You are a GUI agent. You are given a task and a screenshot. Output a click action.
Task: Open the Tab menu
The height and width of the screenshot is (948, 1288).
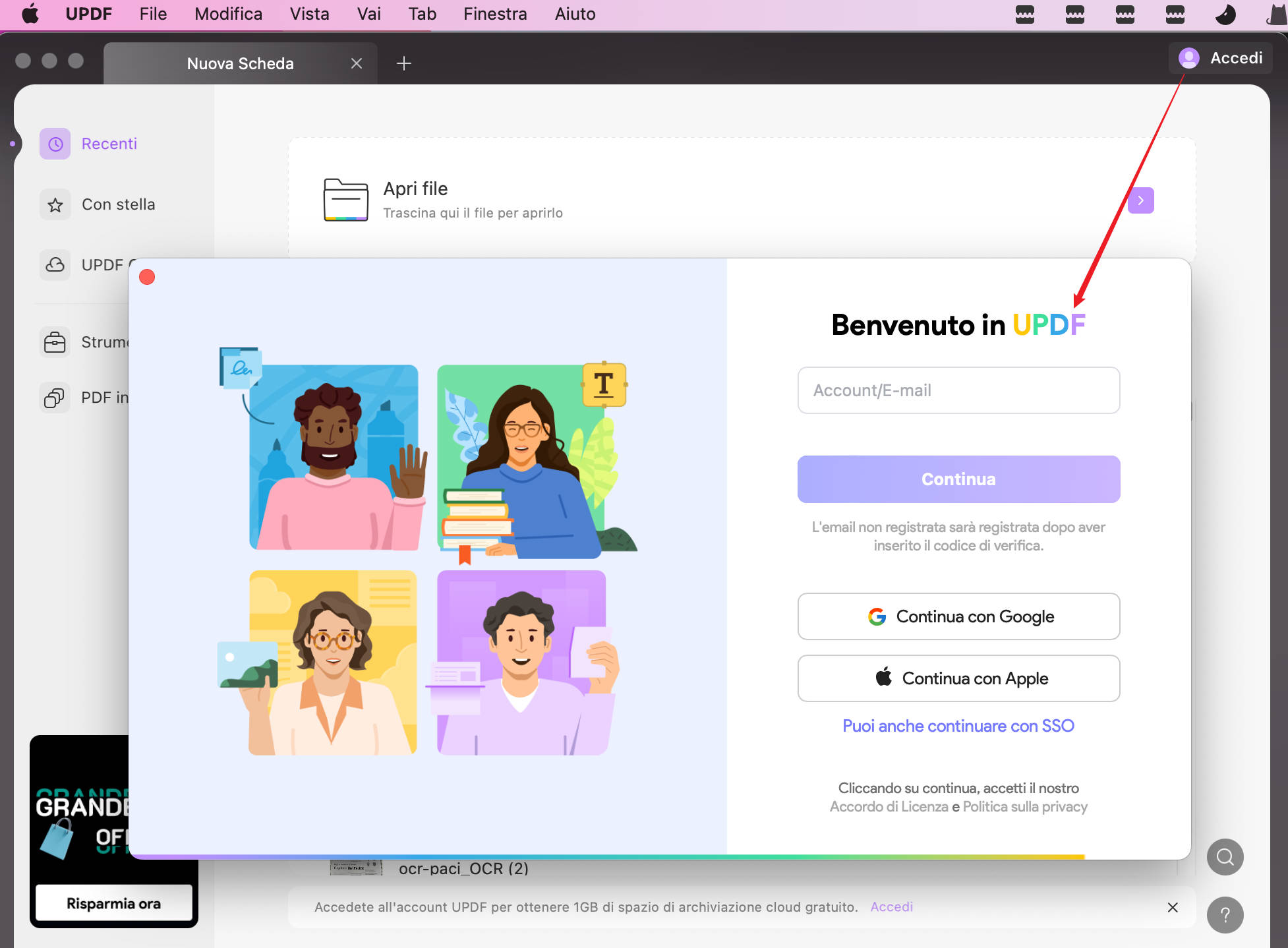pos(422,14)
